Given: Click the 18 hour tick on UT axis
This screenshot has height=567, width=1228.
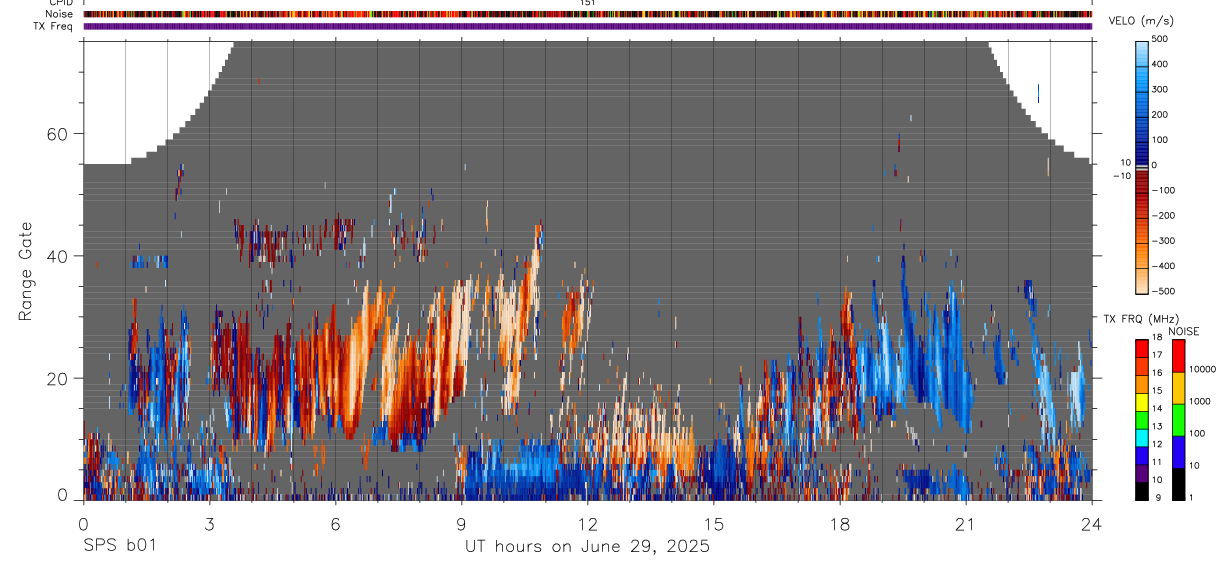Looking at the screenshot, I should point(839,522).
